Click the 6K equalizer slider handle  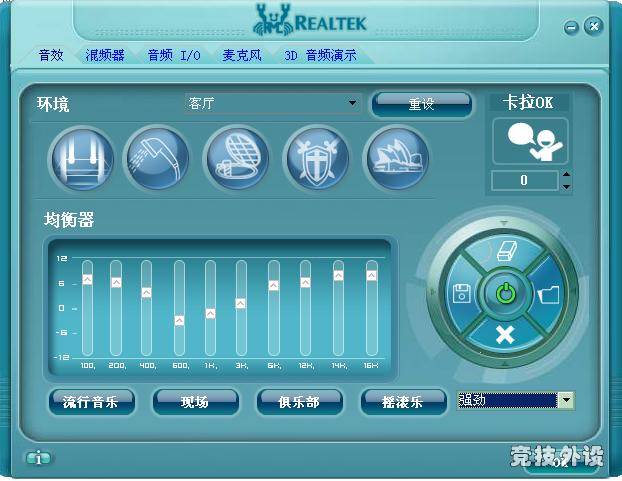[273, 285]
